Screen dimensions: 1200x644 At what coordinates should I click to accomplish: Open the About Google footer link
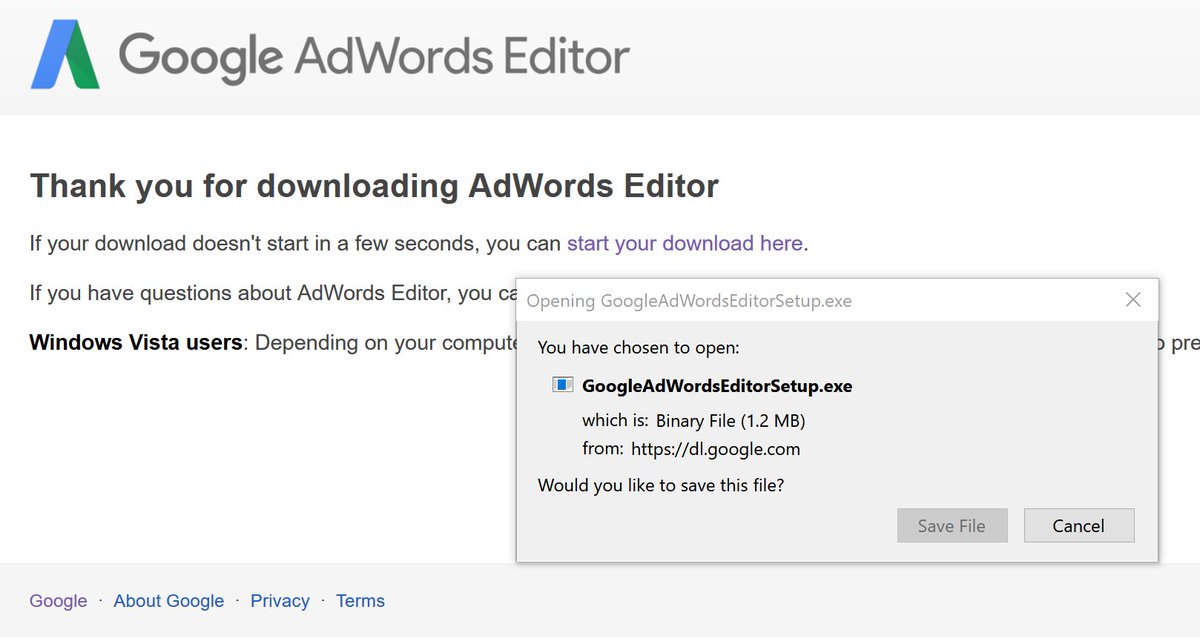[169, 601]
